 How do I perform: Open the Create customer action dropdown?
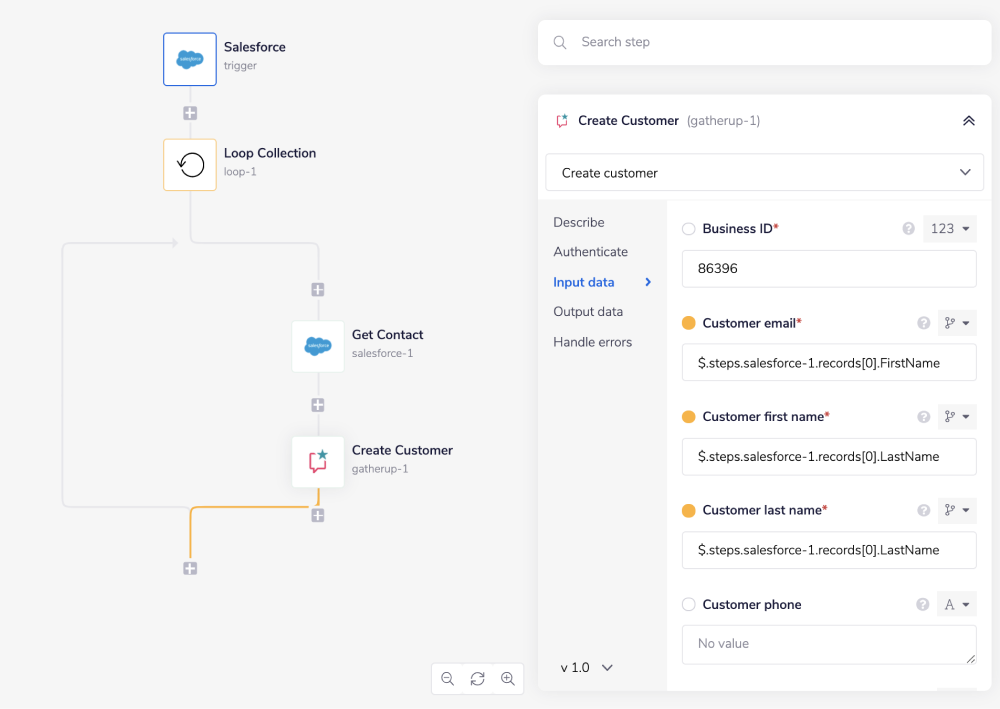[x=763, y=172]
